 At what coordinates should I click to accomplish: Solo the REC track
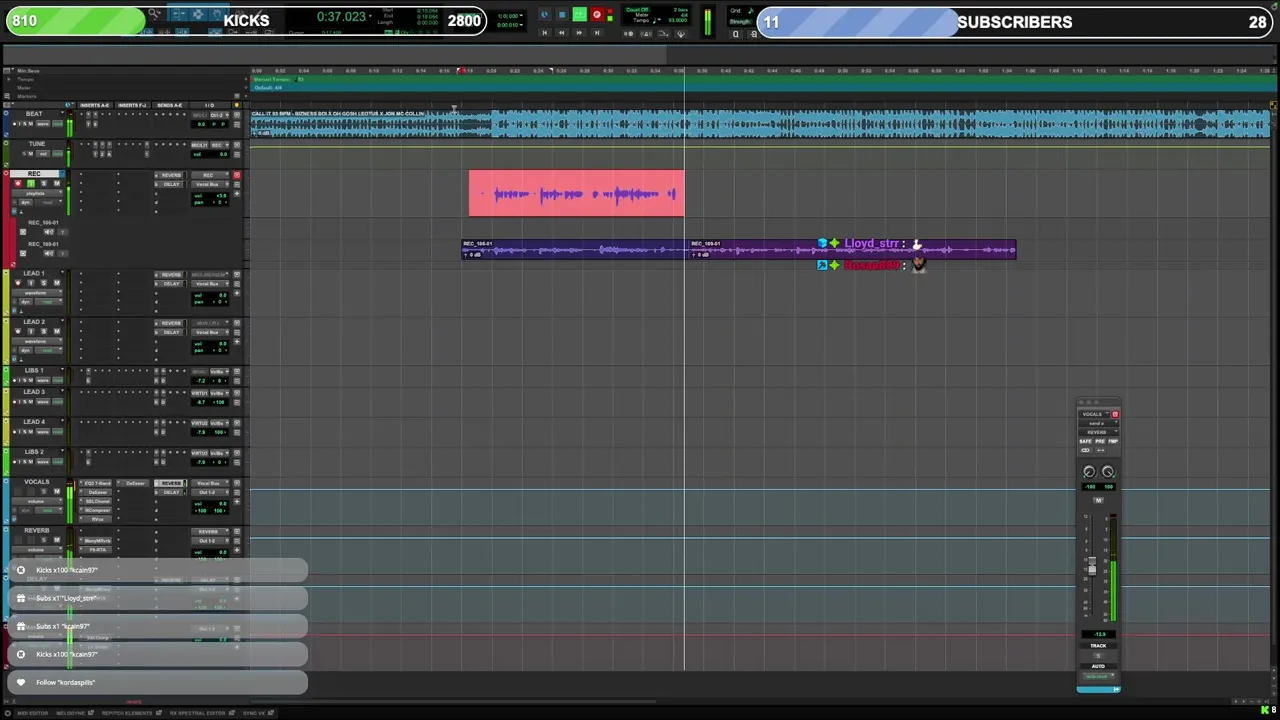coord(44,184)
